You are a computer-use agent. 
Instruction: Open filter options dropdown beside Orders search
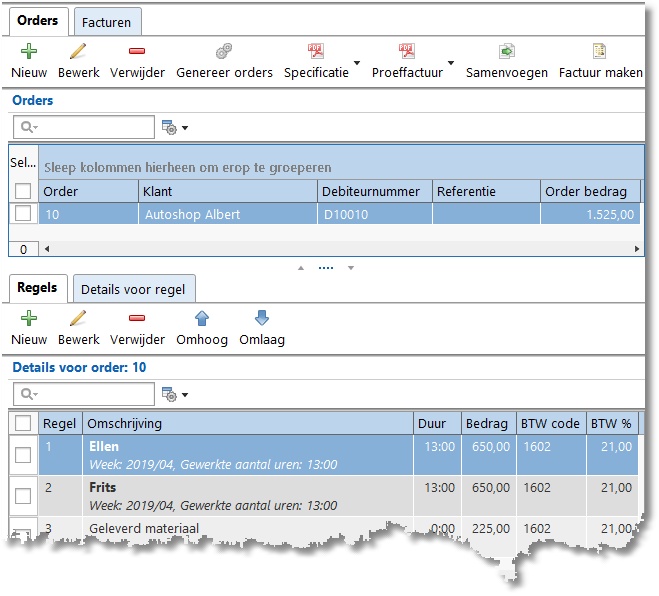click(x=175, y=128)
